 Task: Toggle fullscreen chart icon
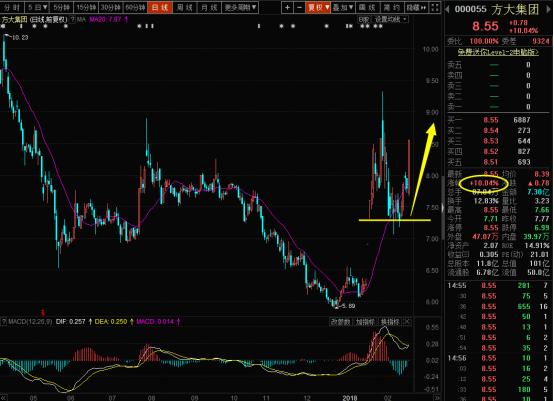[435, 7]
